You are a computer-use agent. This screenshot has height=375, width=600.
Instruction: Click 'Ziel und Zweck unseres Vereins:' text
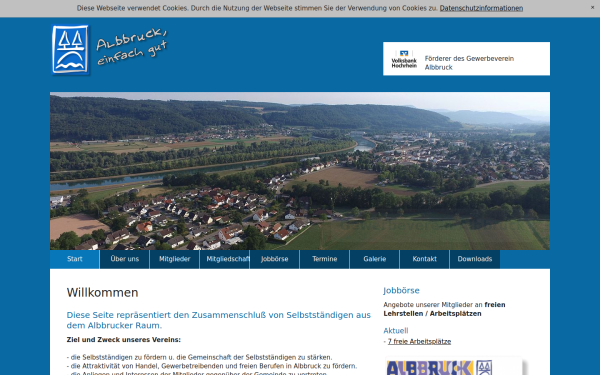click(x=124, y=340)
